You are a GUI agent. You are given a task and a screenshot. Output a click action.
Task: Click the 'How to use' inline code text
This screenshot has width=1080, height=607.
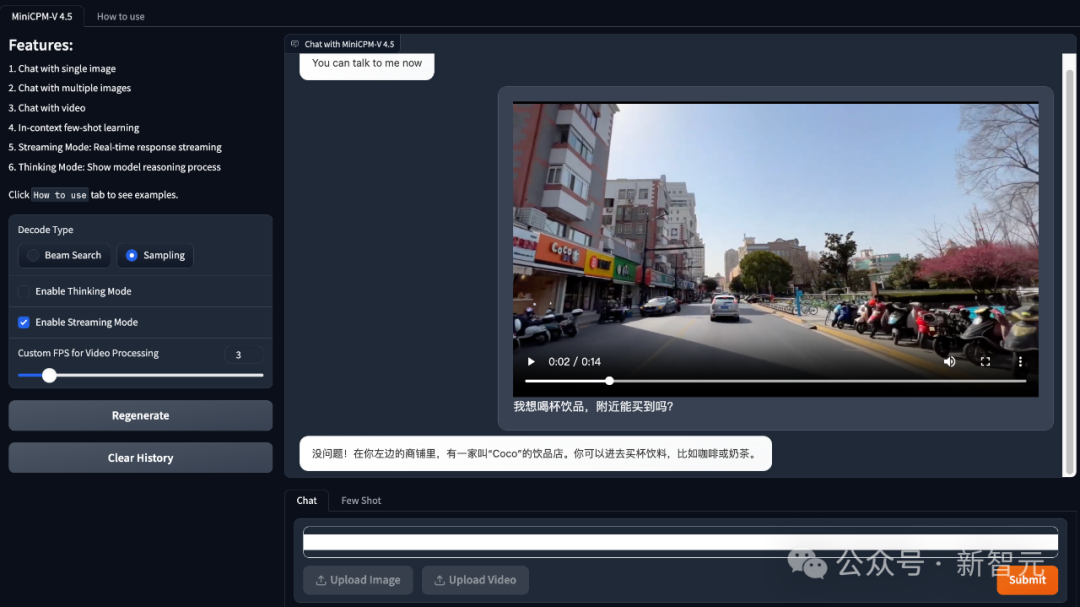(60, 195)
